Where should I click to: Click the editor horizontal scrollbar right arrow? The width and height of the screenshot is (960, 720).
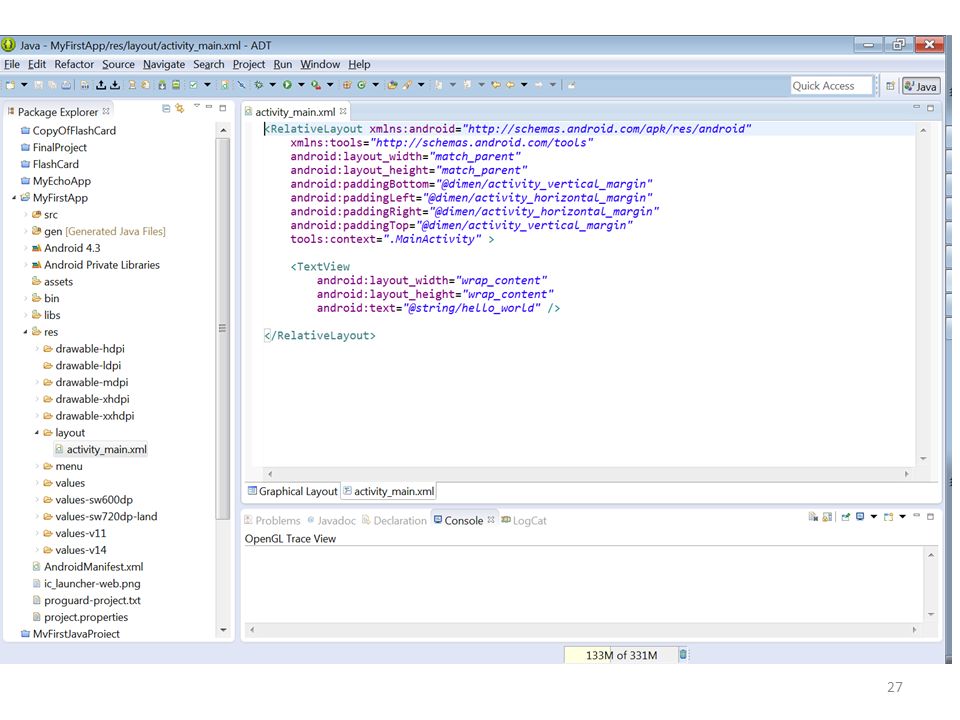coord(907,474)
